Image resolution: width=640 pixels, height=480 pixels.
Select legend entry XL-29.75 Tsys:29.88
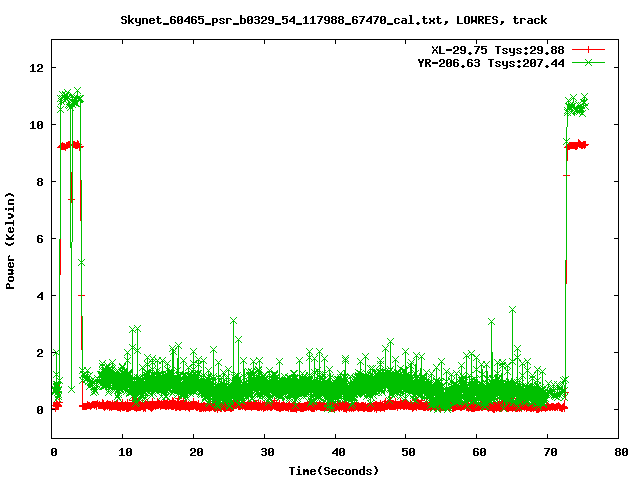(x=498, y=50)
